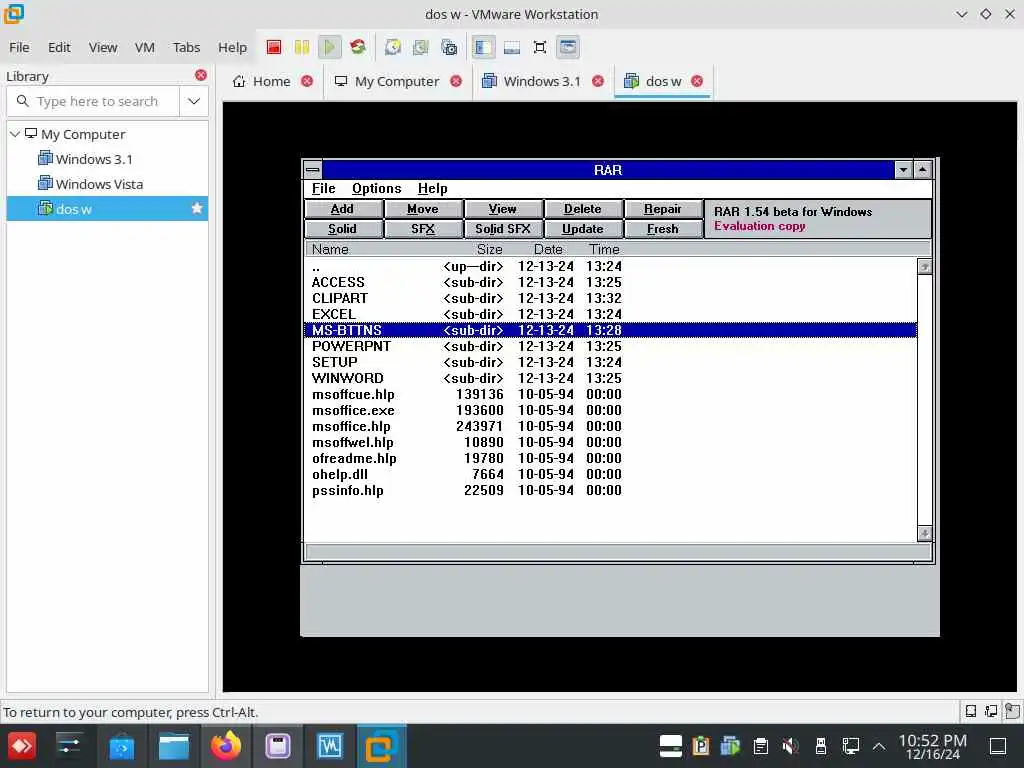Viewport: 1024px width, 768px height.
Task: Click the View button in RAR
Action: (x=503, y=209)
